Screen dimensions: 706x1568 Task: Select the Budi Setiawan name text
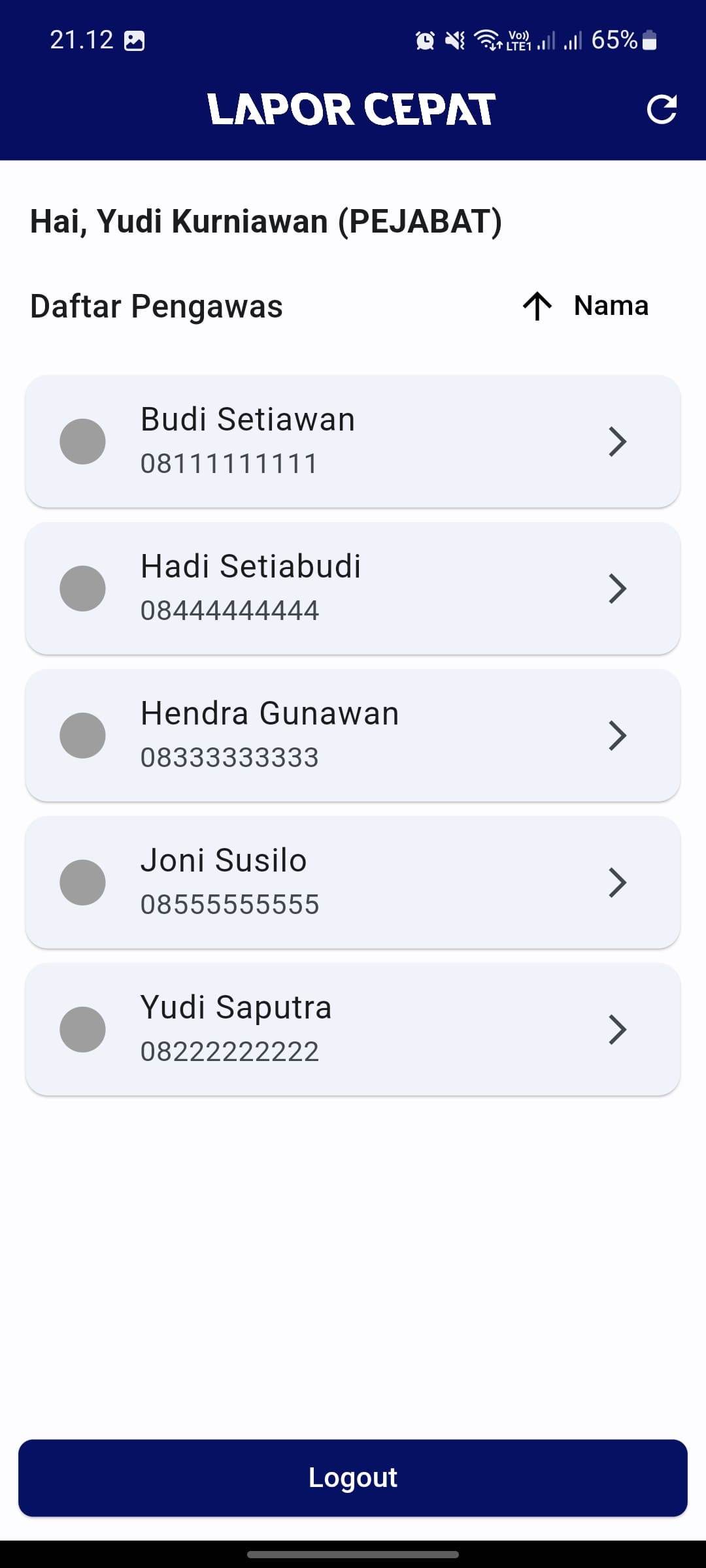tap(248, 419)
